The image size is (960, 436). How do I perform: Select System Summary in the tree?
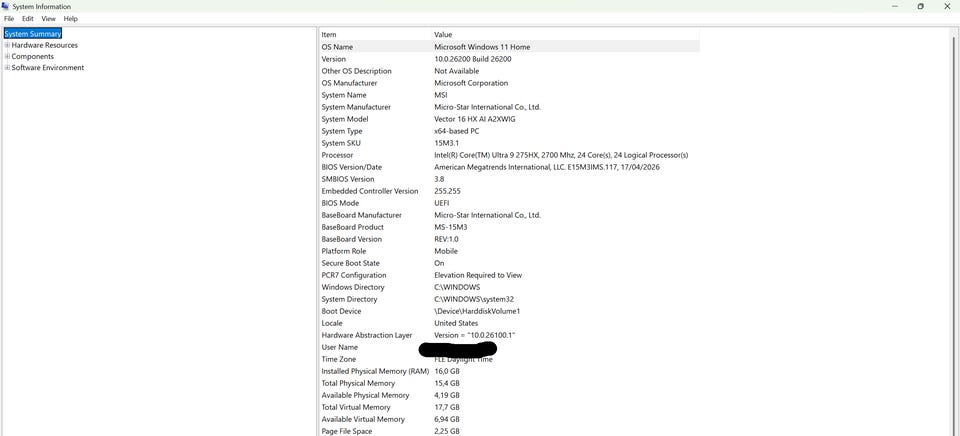pyautogui.click(x=32, y=34)
